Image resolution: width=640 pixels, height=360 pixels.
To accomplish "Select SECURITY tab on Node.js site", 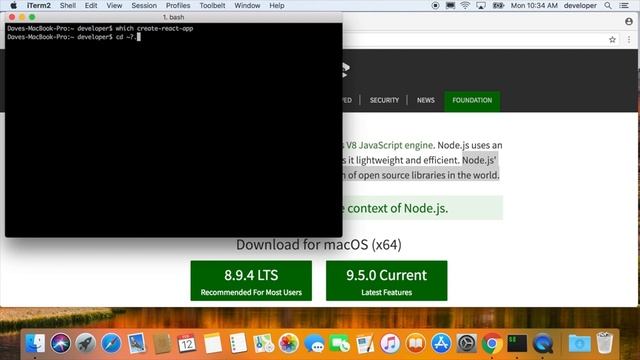I will click(384, 100).
